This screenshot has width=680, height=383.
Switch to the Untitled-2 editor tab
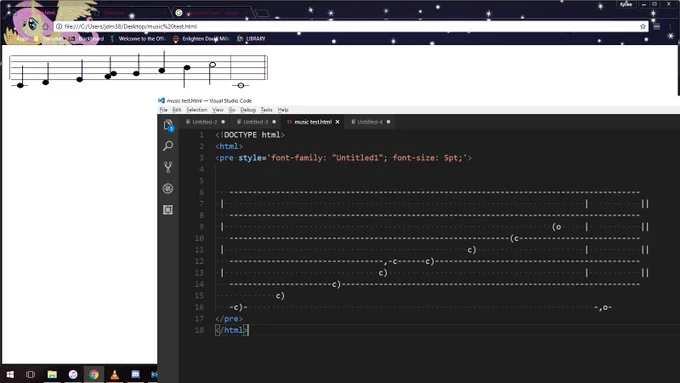tap(205, 122)
